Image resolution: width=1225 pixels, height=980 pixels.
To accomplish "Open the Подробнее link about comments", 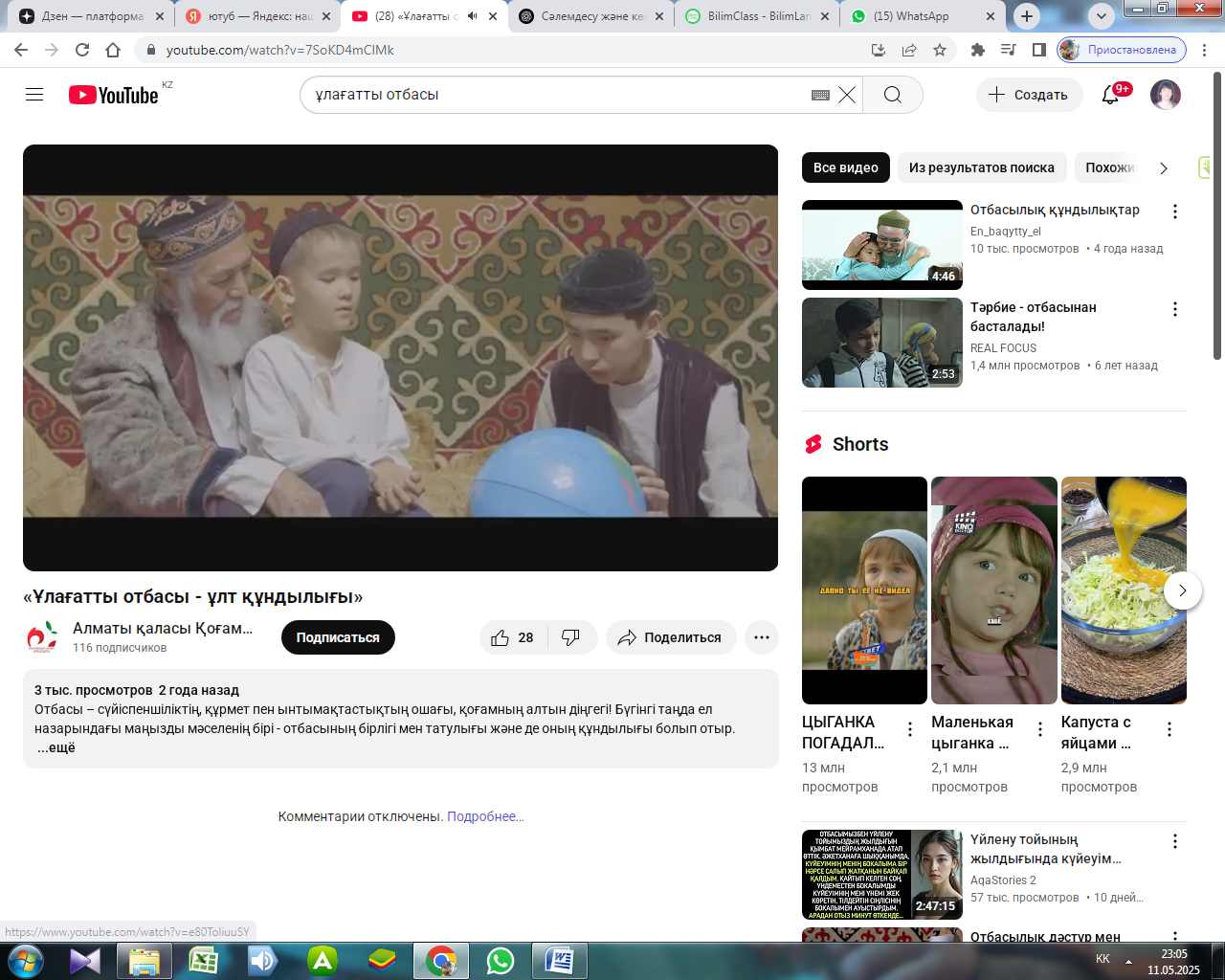I will pyautogui.click(x=485, y=816).
